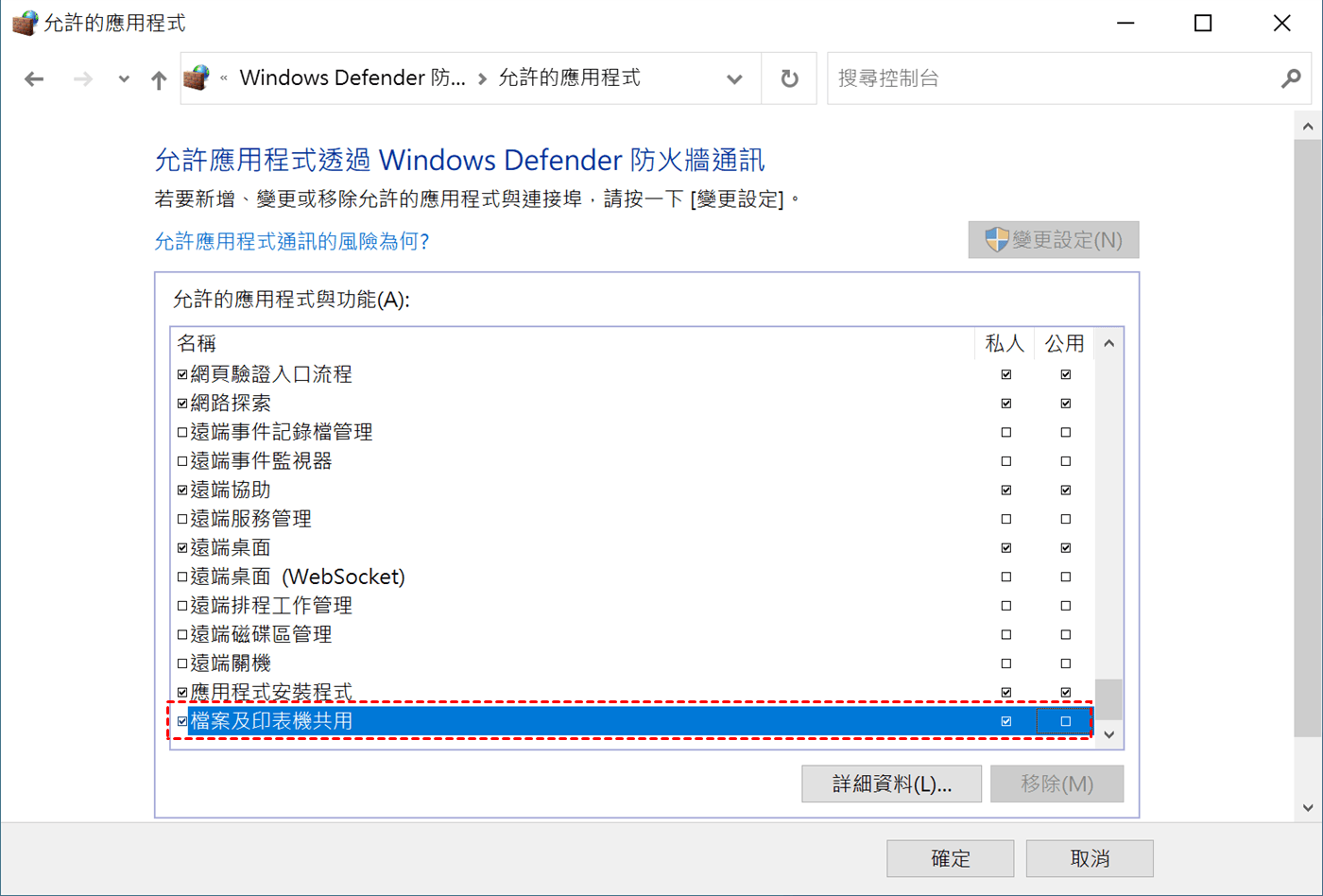
Task: Click the firewall icon in address bar
Action: 197,78
